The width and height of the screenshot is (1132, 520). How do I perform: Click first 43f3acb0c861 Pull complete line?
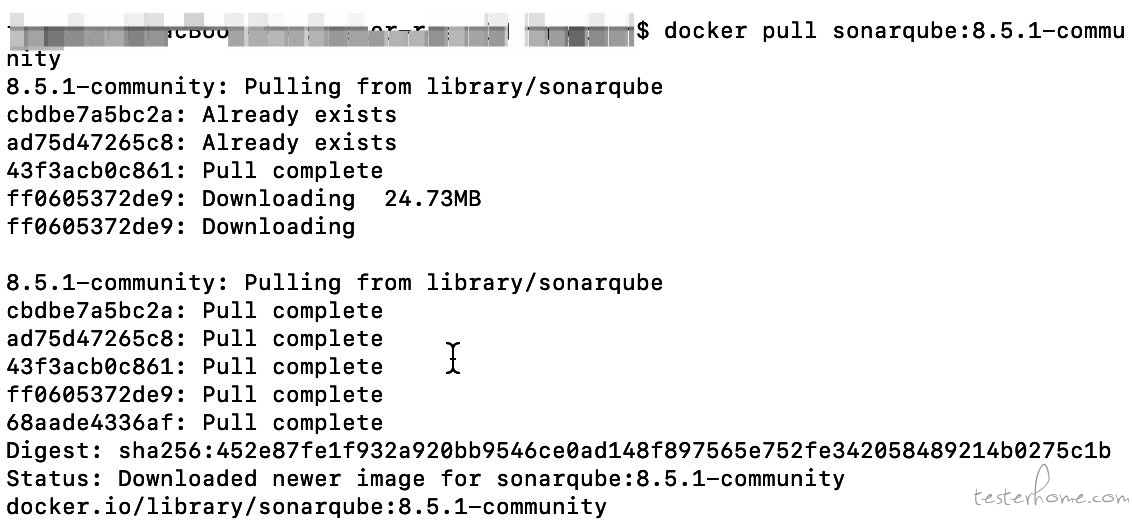coord(195,171)
